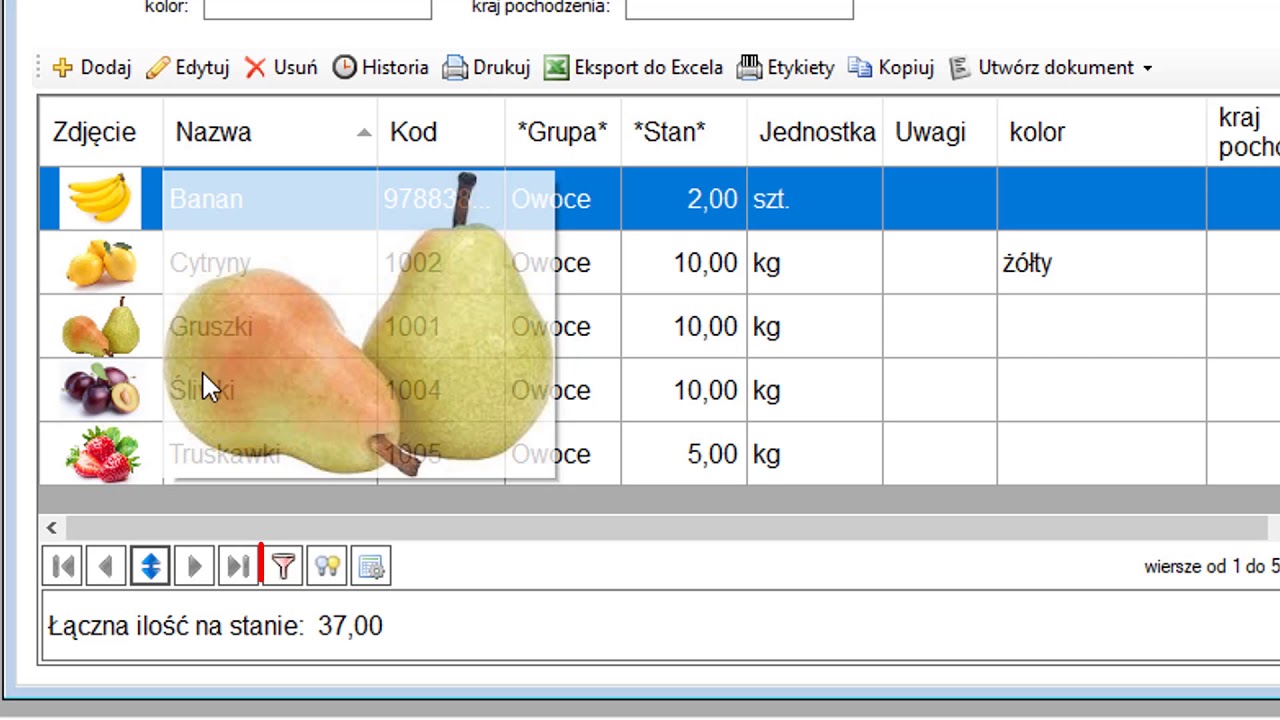1280x720 pixels.
Task: Click the Uwagi column header
Action: tap(940, 132)
